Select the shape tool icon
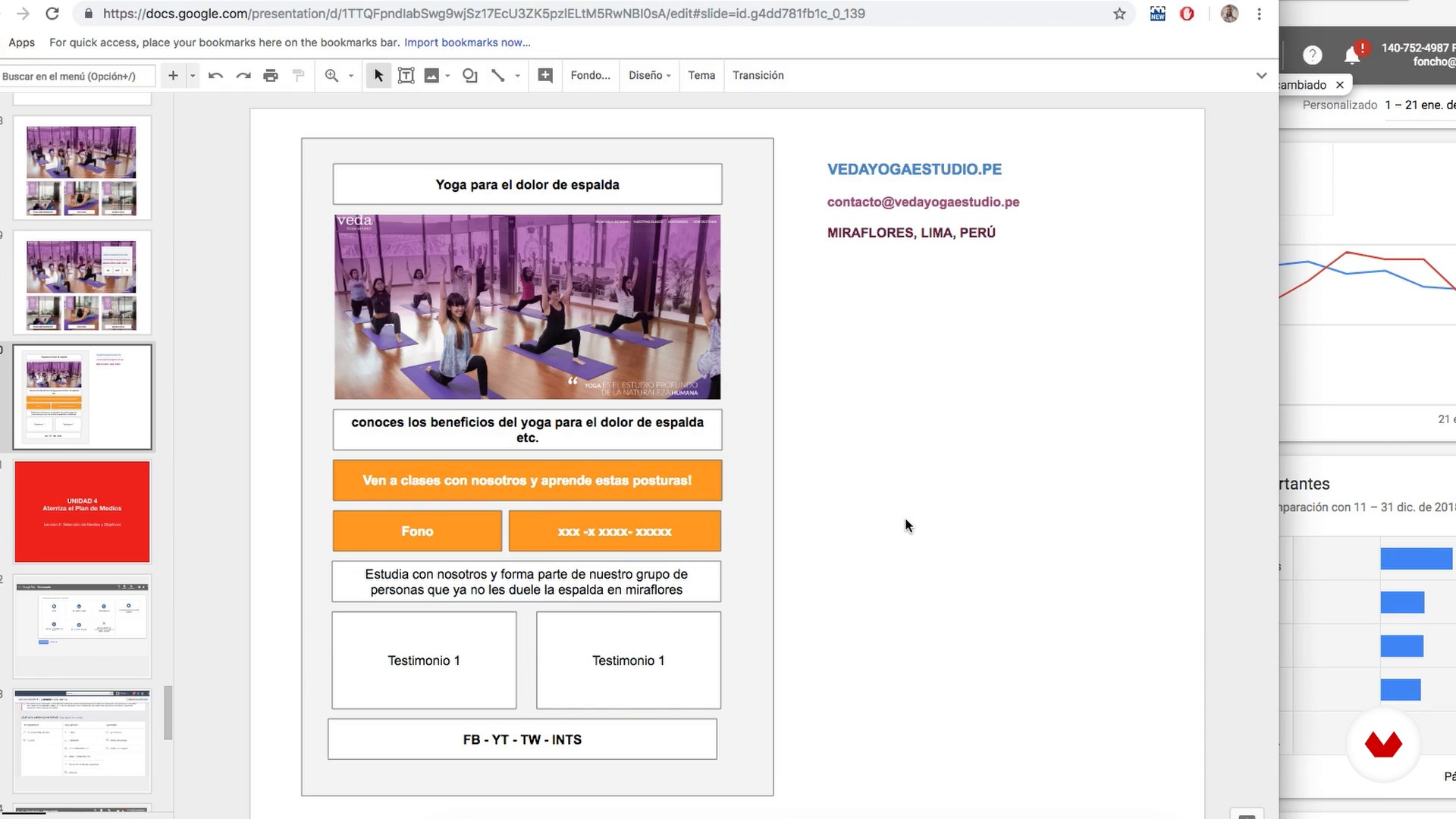1456x819 pixels. (x=470, y=75)
